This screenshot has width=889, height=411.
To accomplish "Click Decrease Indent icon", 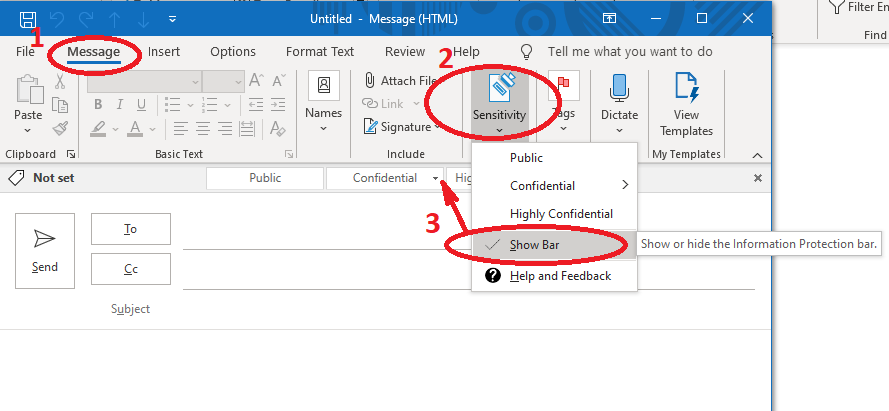I will point(256,105).
